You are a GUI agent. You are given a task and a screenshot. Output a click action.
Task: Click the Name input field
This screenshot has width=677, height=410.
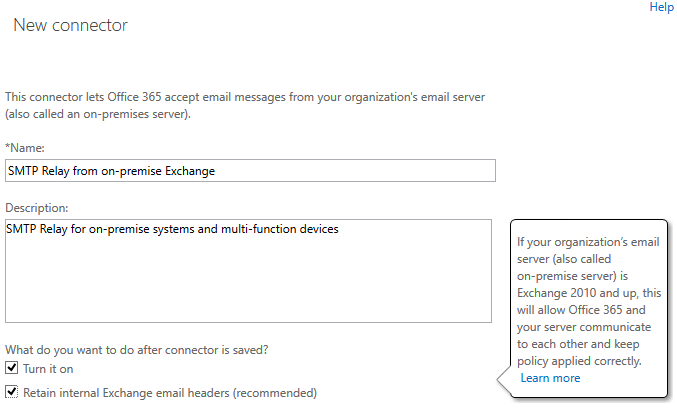[x=250, y=170]
